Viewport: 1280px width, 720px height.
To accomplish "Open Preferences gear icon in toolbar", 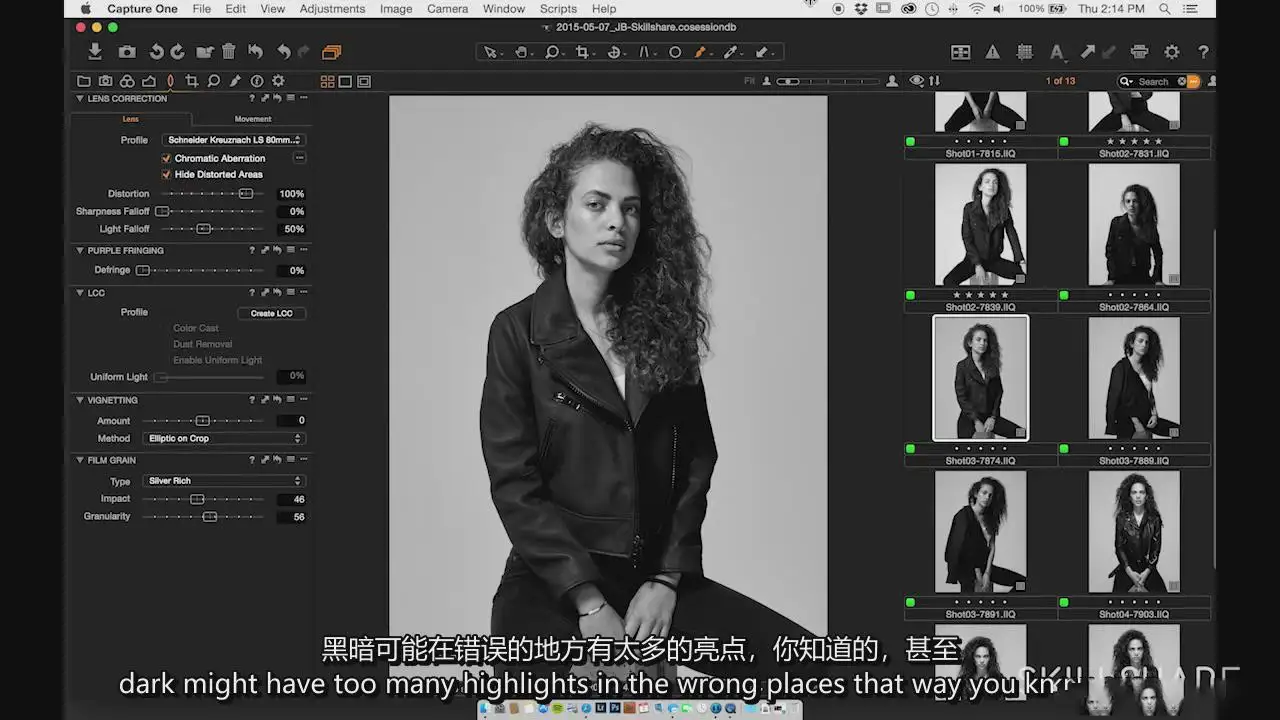I will [x=1171, y=52].
